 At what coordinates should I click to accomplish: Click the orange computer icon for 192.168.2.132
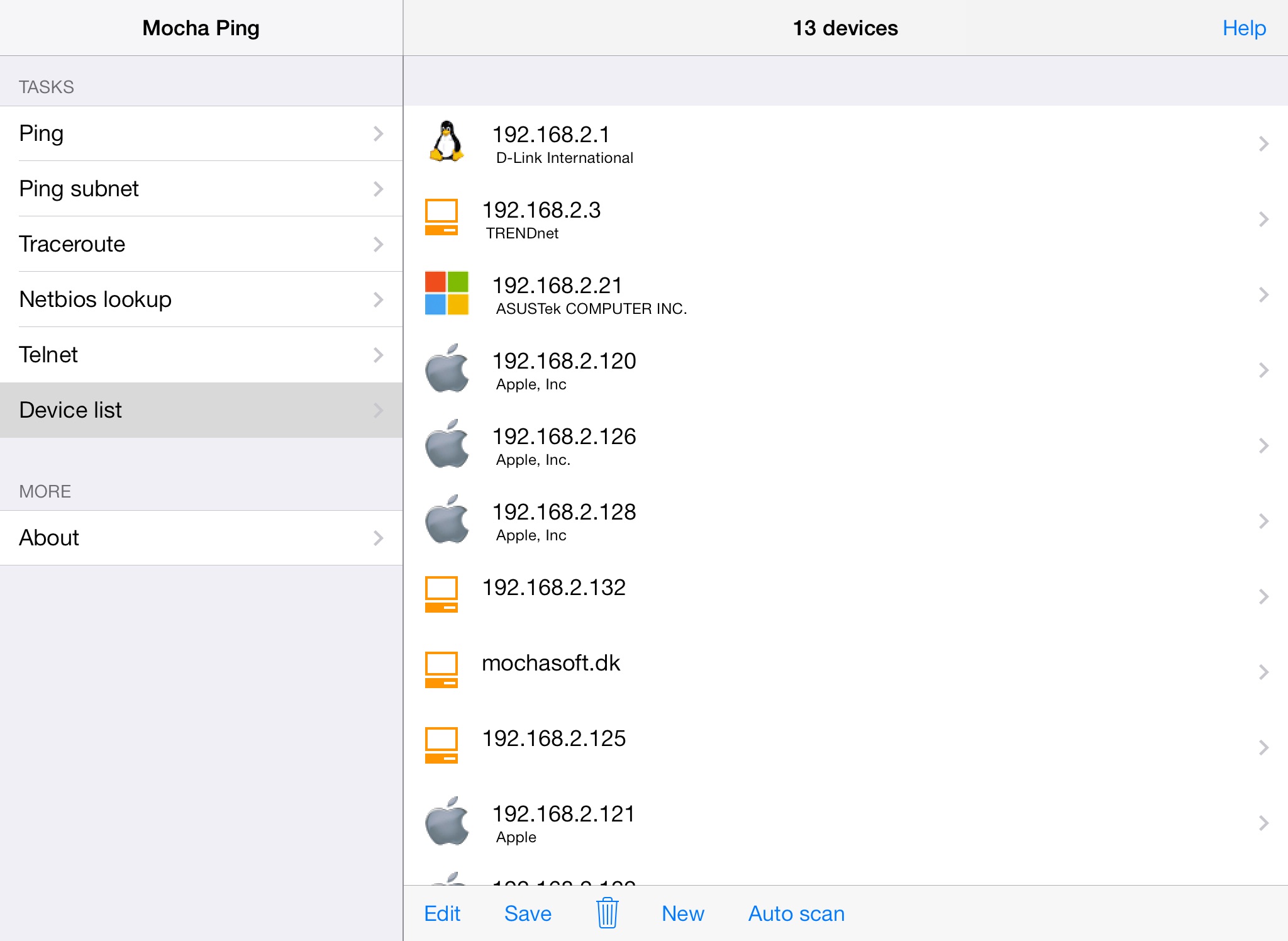441,594
